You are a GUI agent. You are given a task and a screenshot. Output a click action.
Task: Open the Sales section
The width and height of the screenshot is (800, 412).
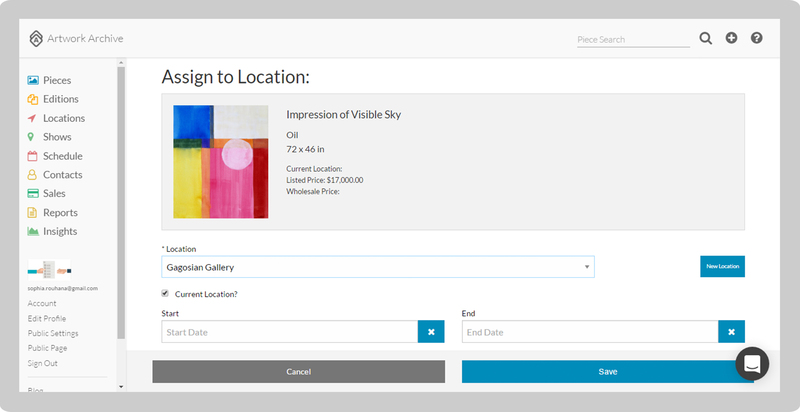click(54, 194)
